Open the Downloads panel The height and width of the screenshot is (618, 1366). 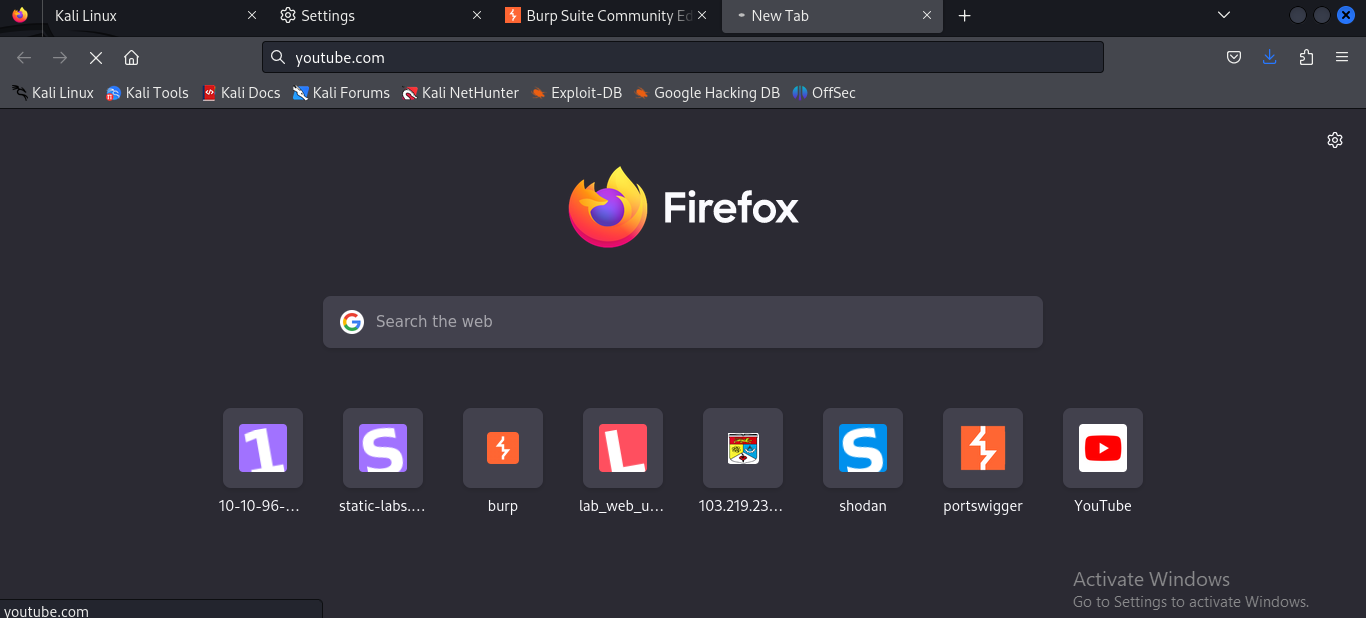(x=1270, y=58)
